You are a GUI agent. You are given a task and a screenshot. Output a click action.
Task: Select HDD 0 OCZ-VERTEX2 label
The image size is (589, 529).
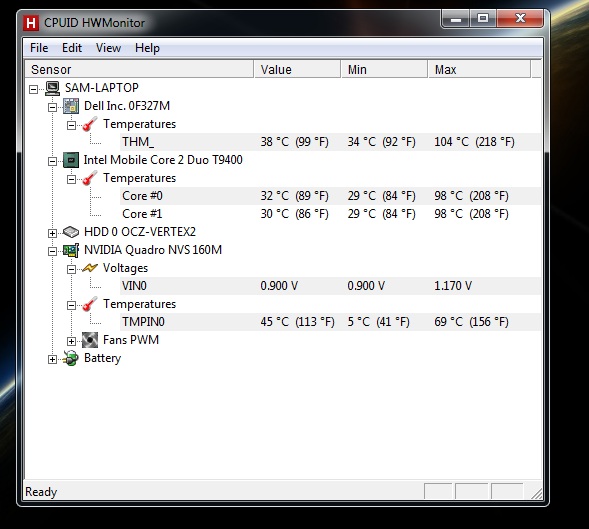click(x=140, y=232)
